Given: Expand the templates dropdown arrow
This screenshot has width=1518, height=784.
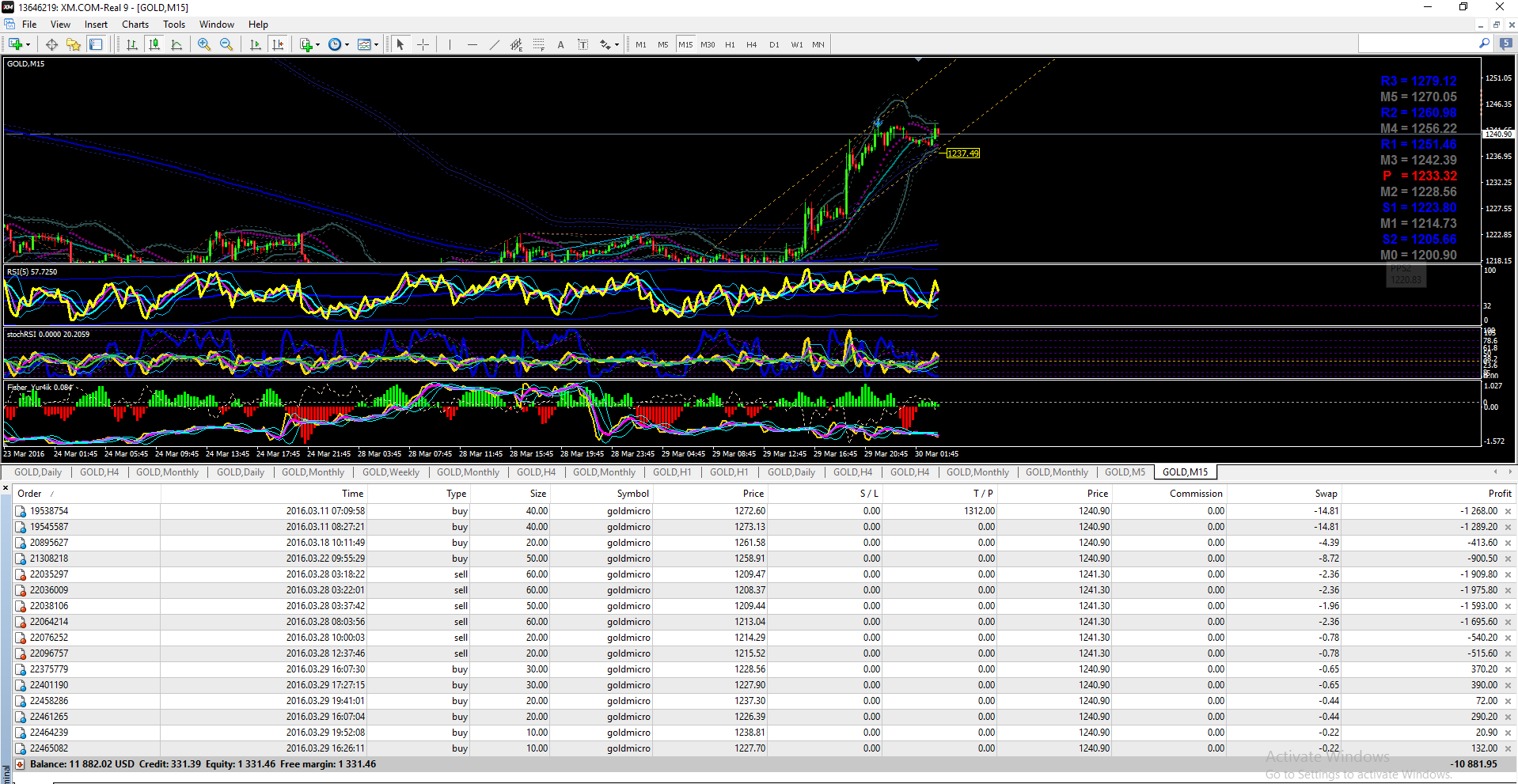Looking at the screenshot, I should pos(376,44).
